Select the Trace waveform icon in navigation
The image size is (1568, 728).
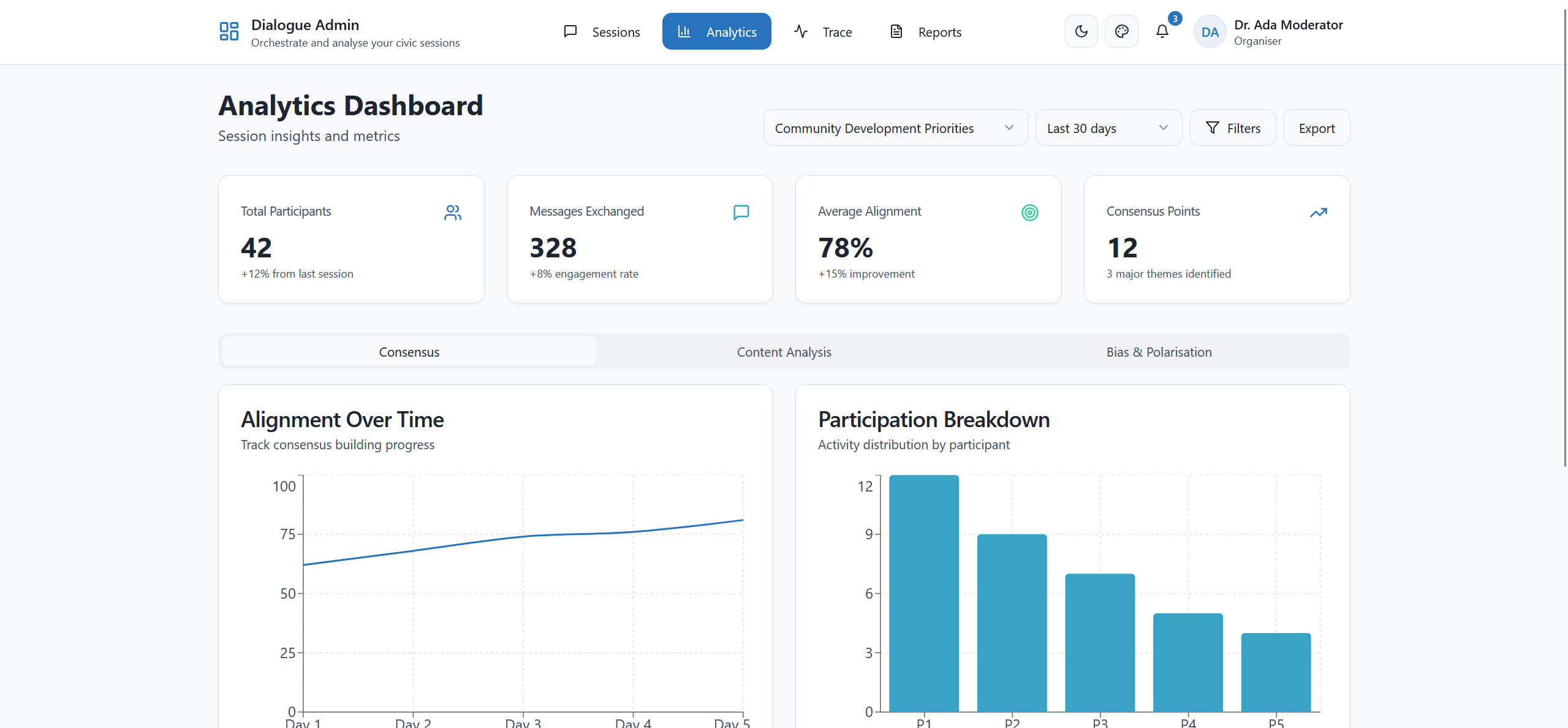800,31
